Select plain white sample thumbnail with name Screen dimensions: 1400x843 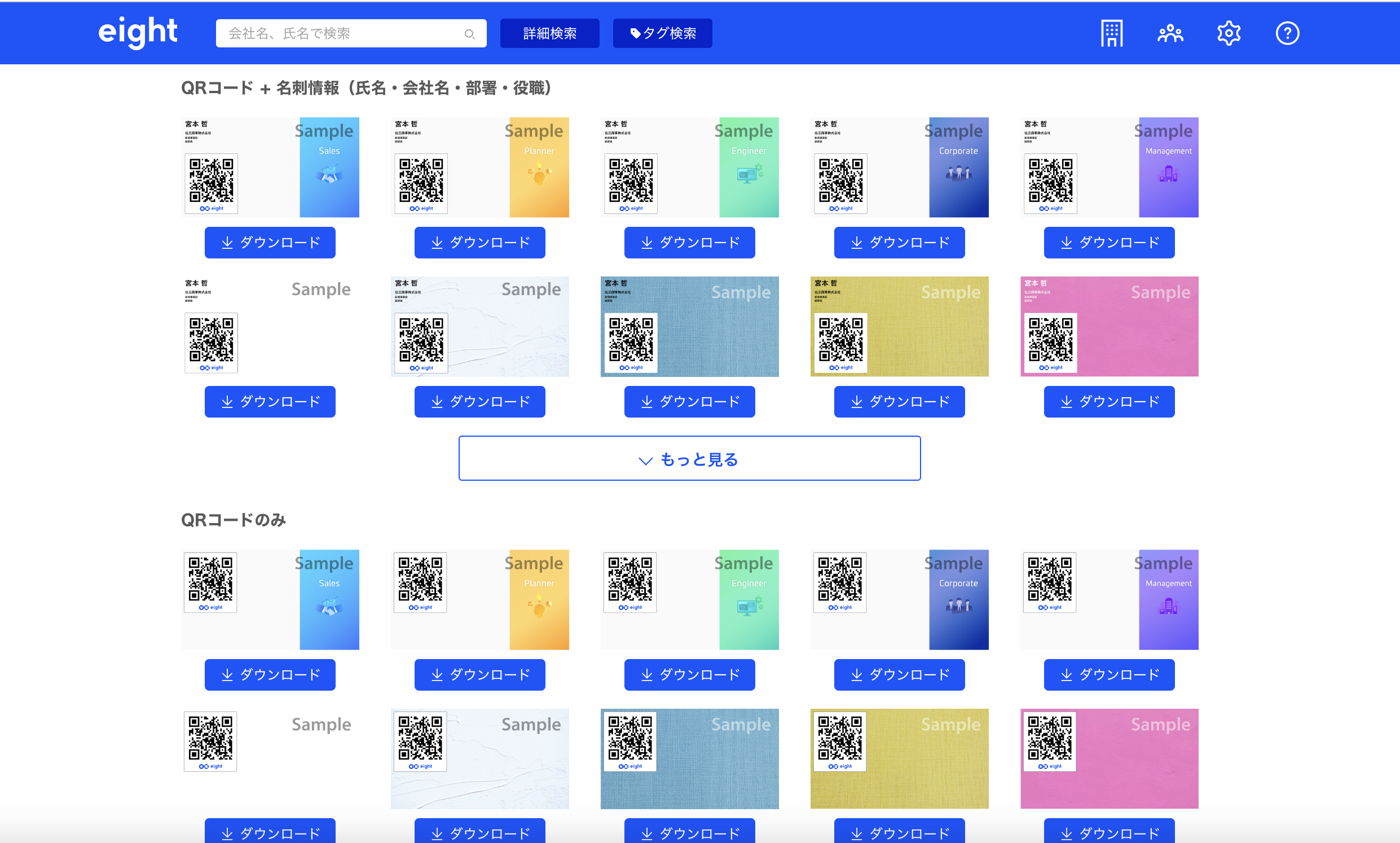pyautogui.click(x=270, y=326)
